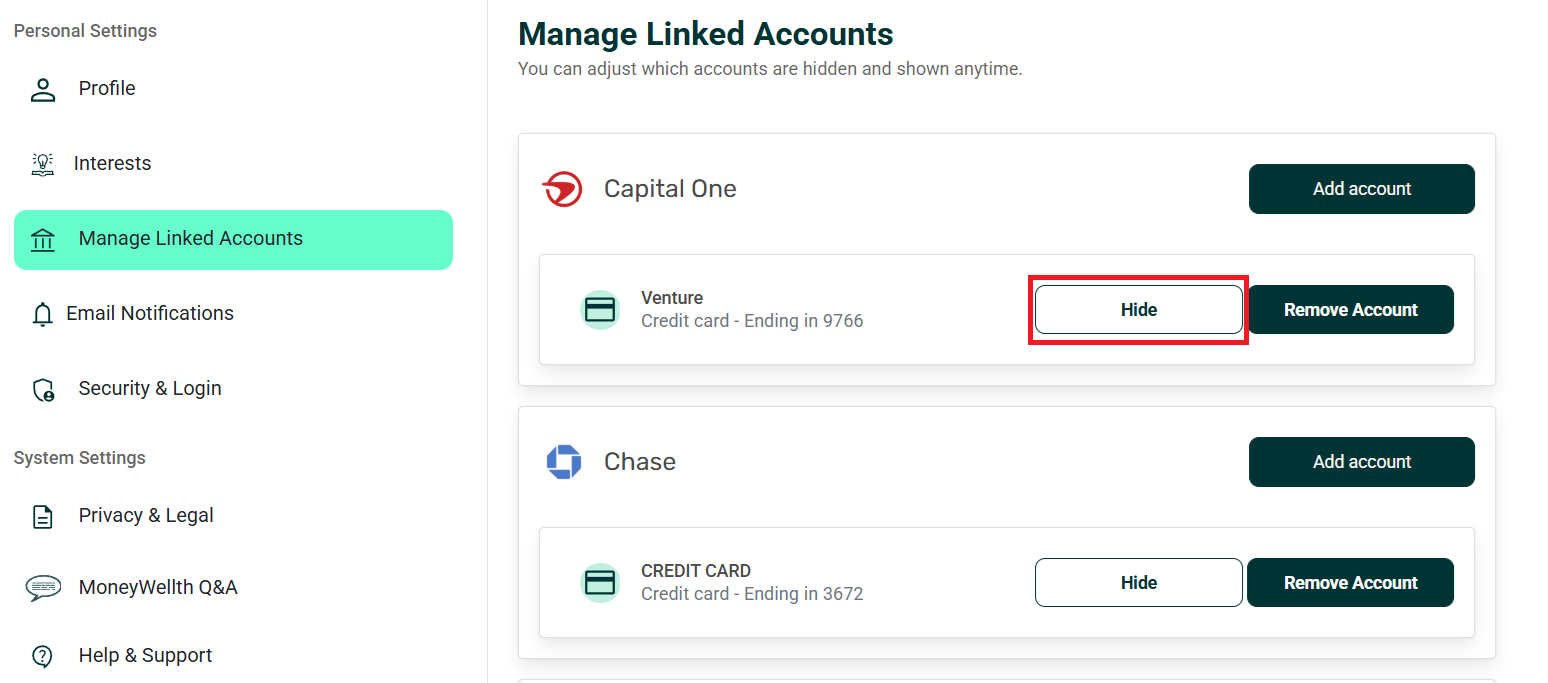Click the Privacy & Legal document icon
The height and width of the screenshot is (683, 1548).
[43, 516]
